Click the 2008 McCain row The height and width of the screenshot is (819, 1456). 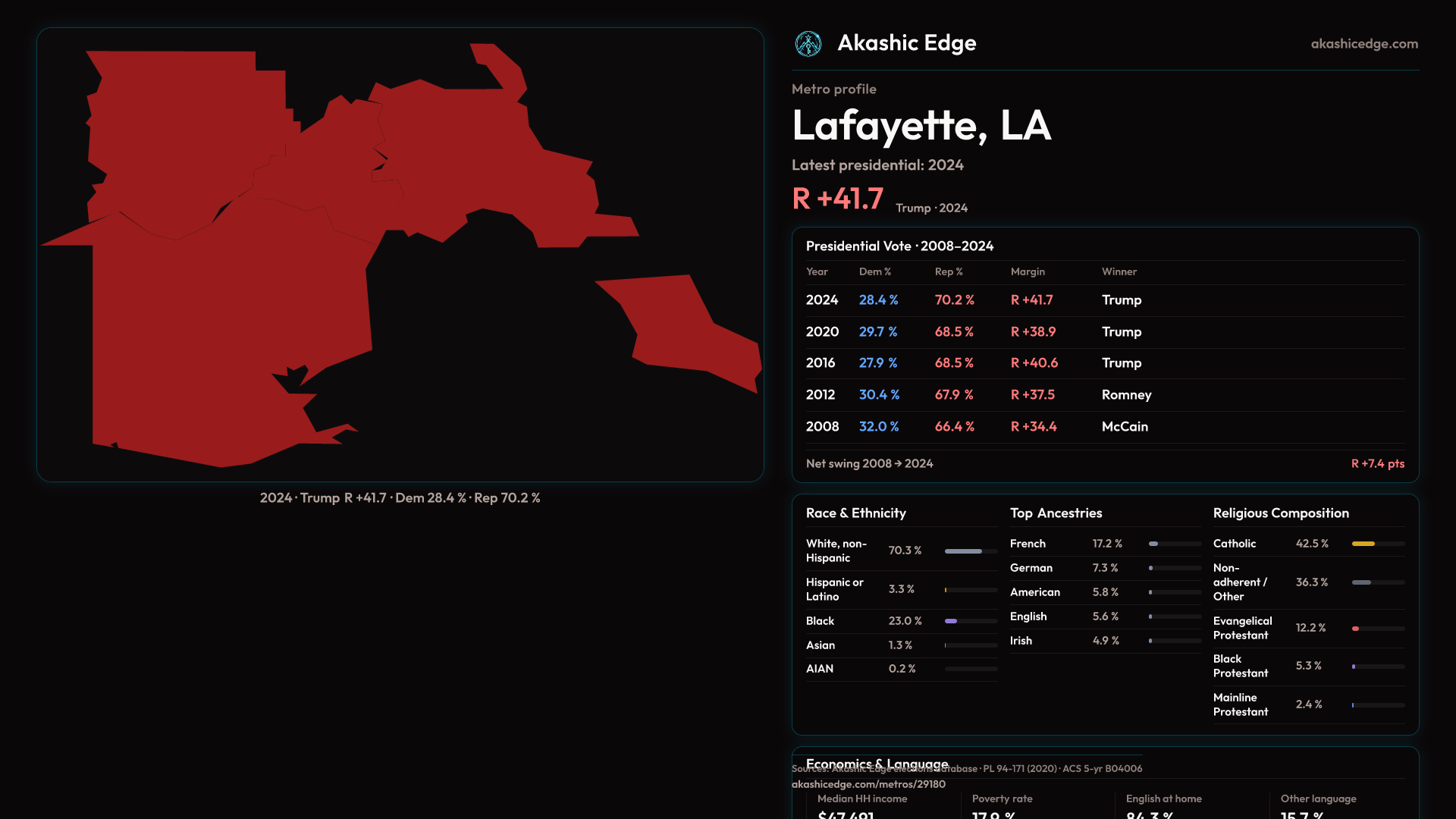(1124, 427)
